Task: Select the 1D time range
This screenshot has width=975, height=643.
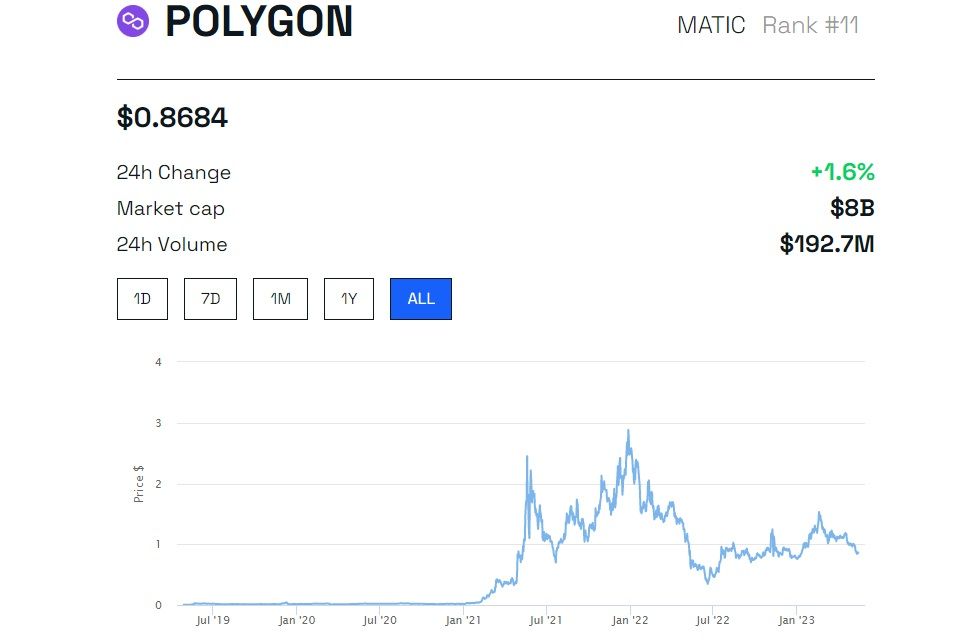Action: pos(142,299)
